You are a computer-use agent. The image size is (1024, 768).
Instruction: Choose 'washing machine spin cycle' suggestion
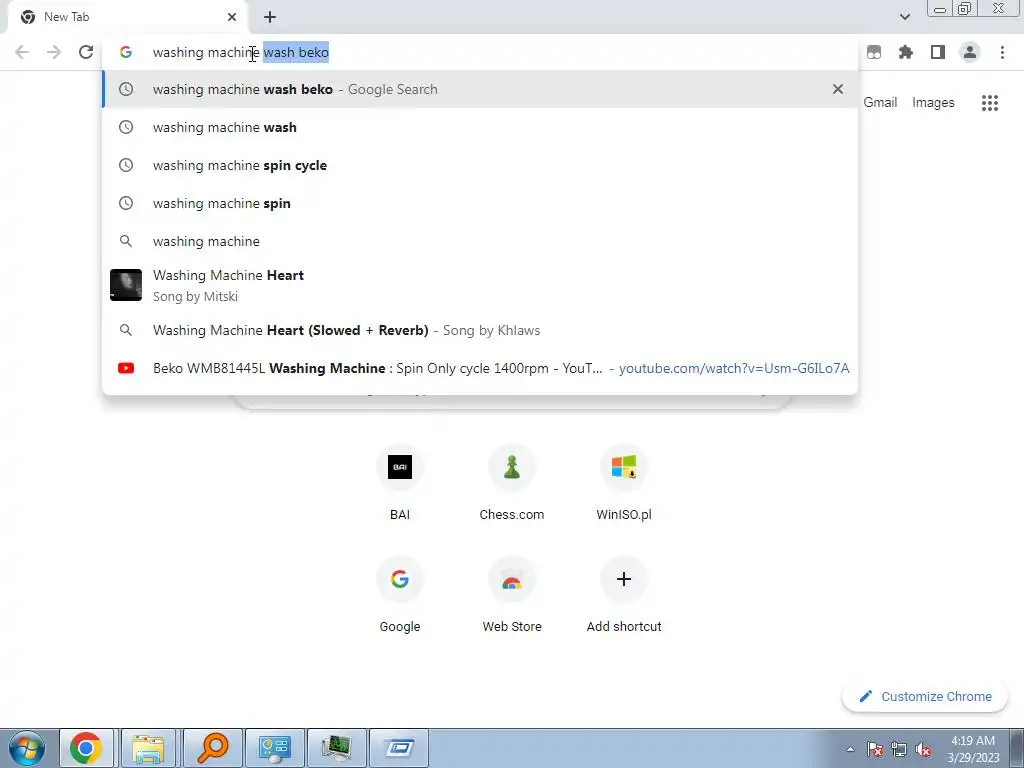(480, 165)
